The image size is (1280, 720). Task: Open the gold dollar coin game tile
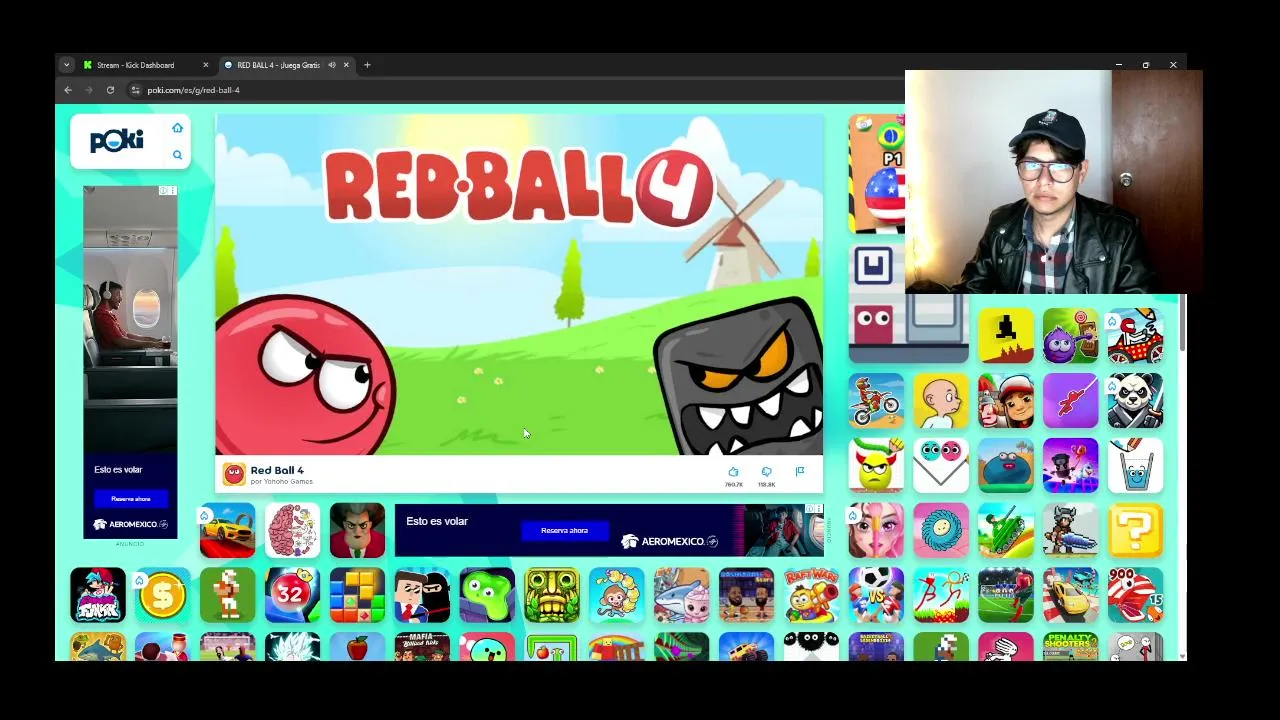pos(163,595)
